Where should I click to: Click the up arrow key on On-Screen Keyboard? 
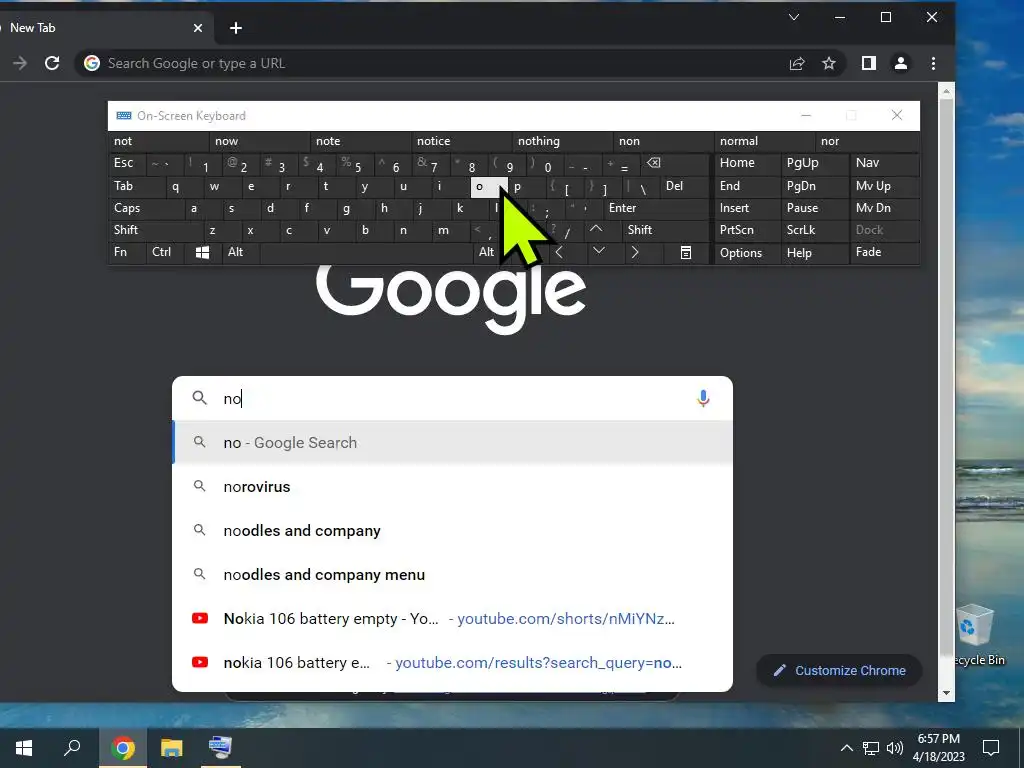click(596, 230)
